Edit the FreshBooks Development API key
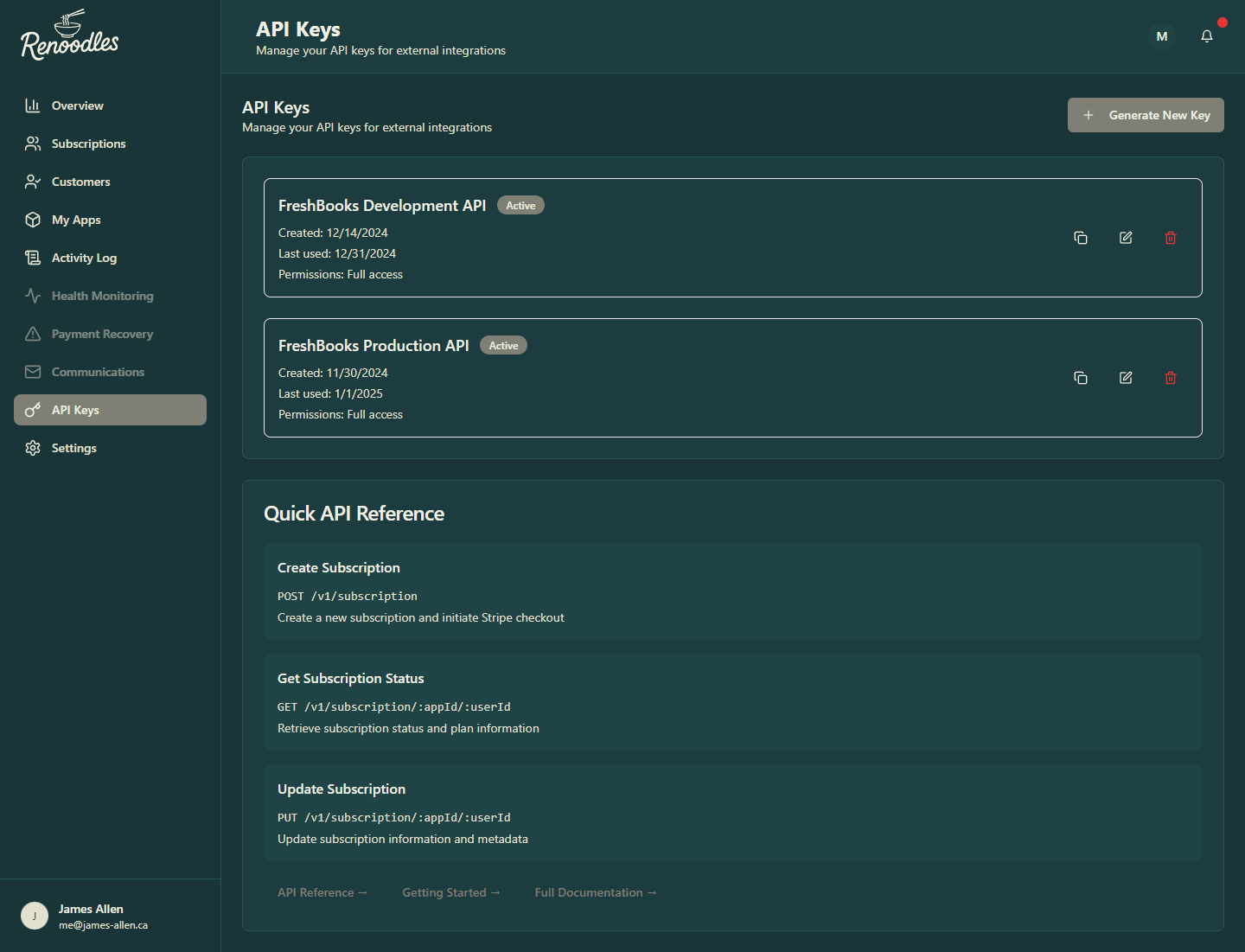The width and height of the screenshot is (1245, 952). (x=1126, y=237)
